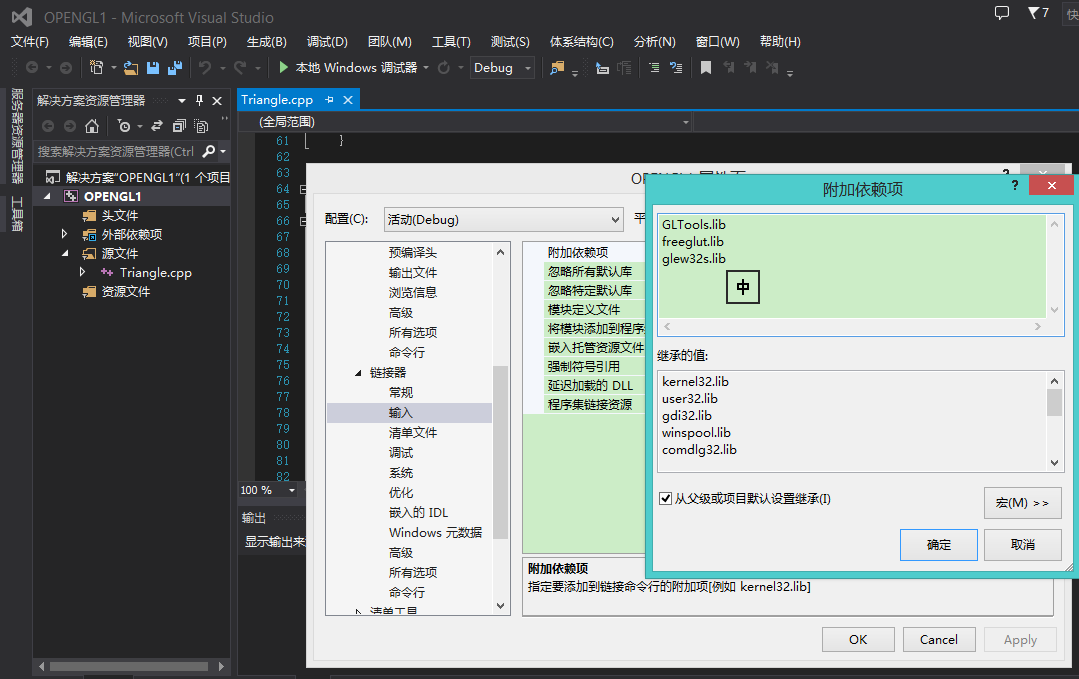Click the 宏(M) >> button

[x=1022, y=503]
